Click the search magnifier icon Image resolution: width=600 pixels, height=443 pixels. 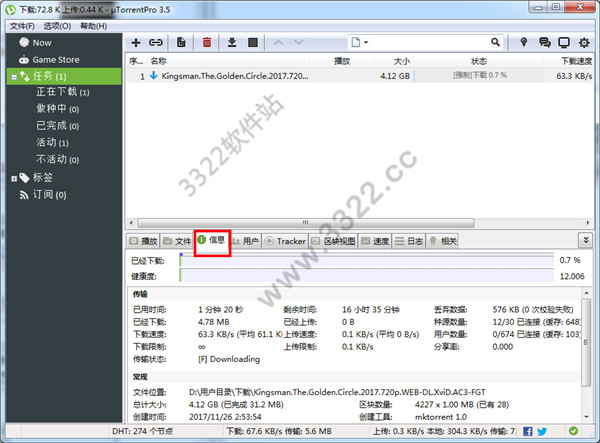[x=495, y=42]
